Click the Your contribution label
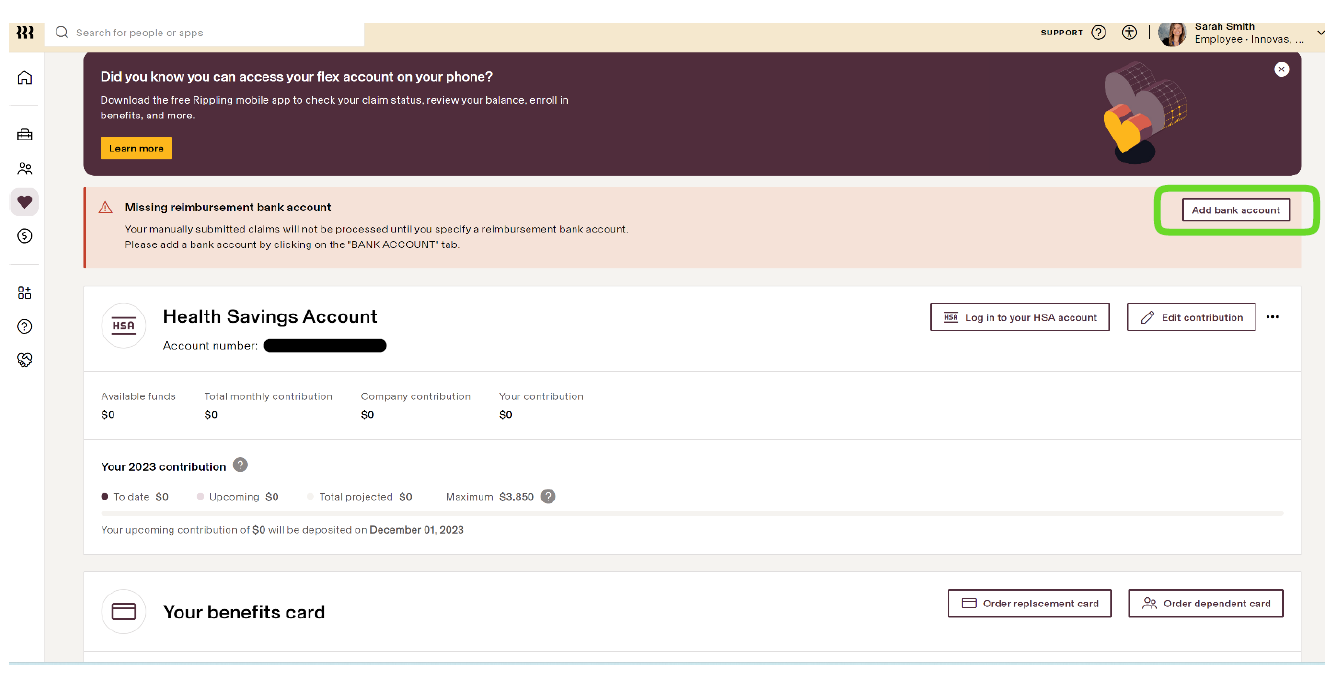 [x=541, y=396]
